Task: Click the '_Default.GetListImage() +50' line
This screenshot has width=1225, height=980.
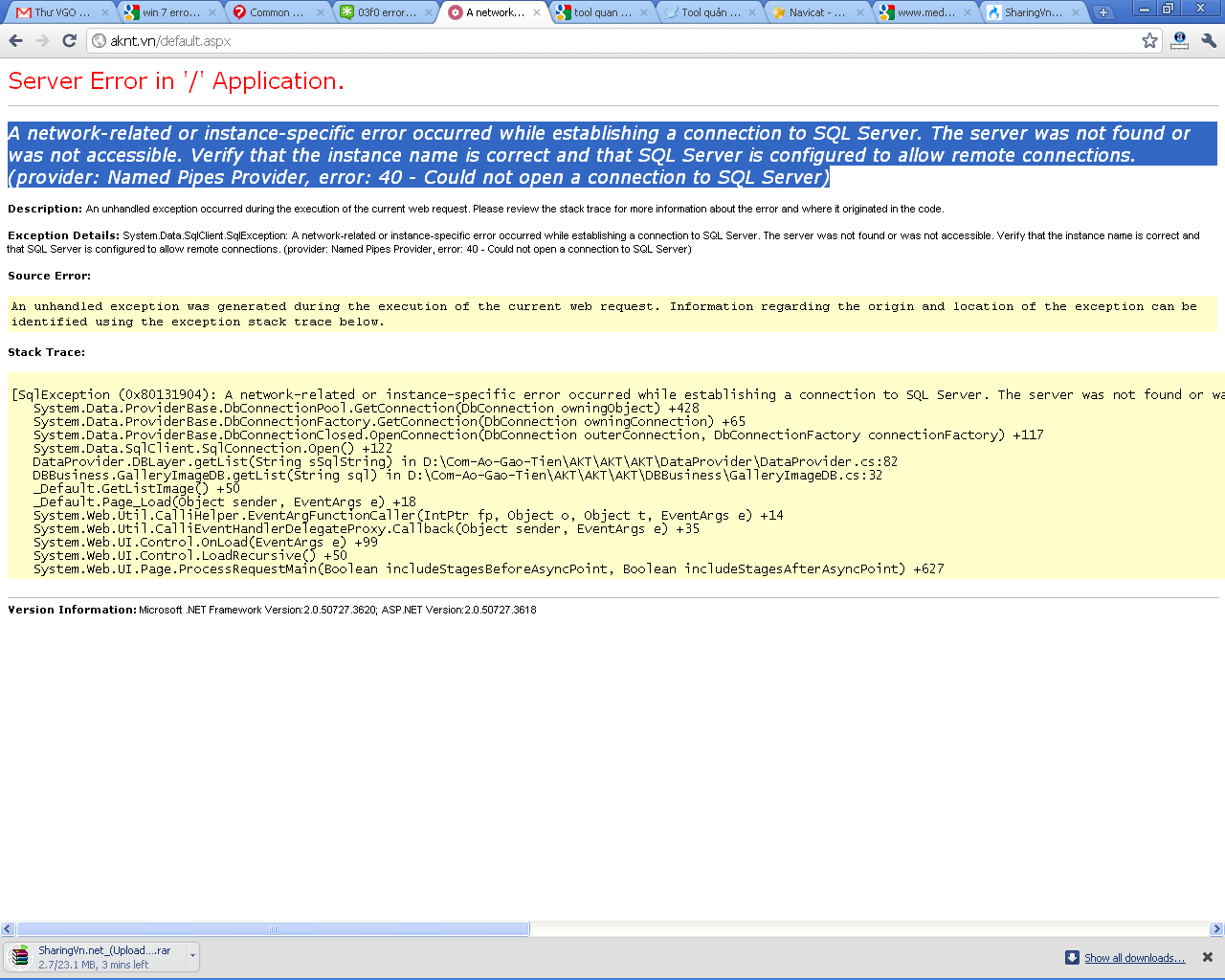Action: 136,488
